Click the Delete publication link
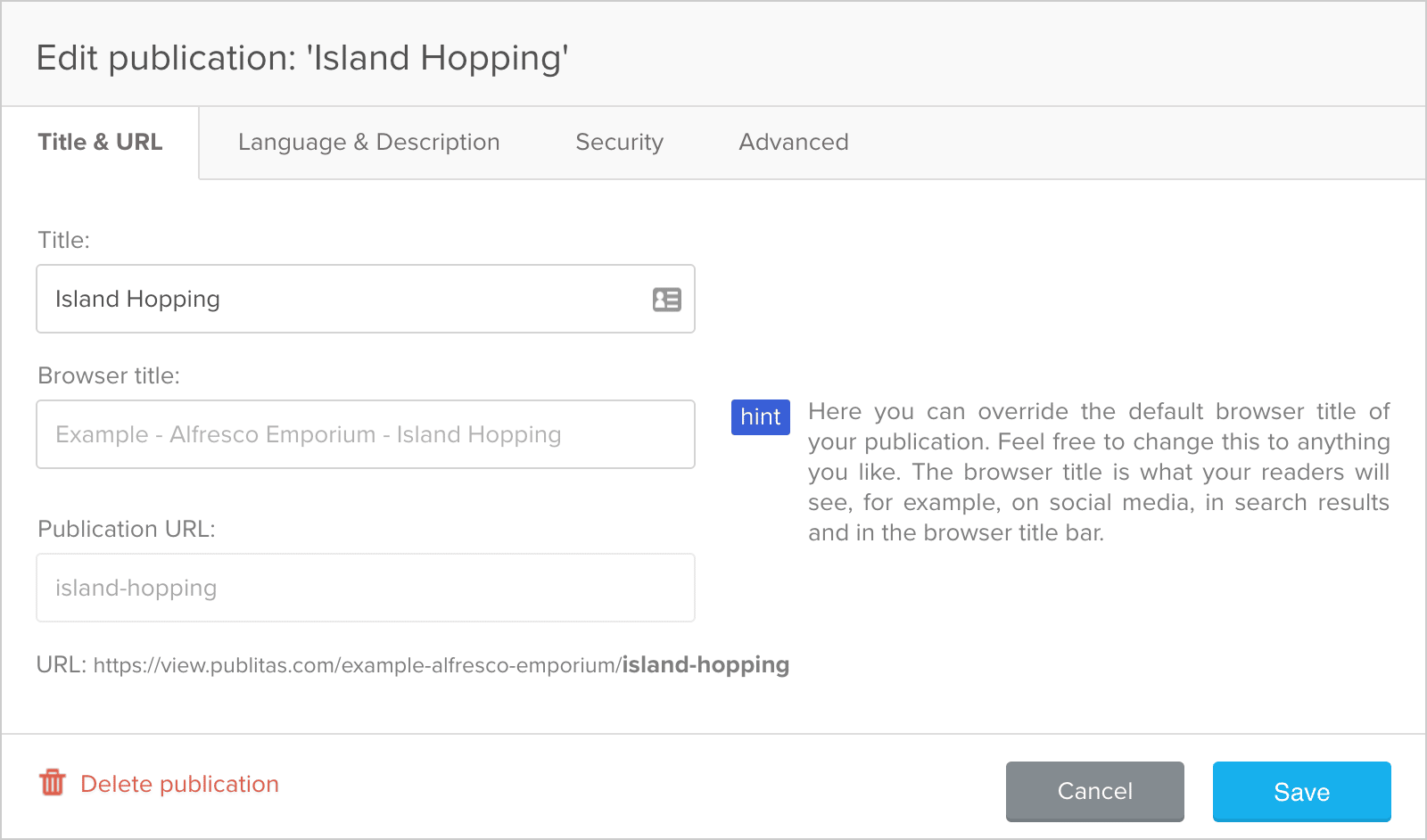1427x840 pixels. 178,784
